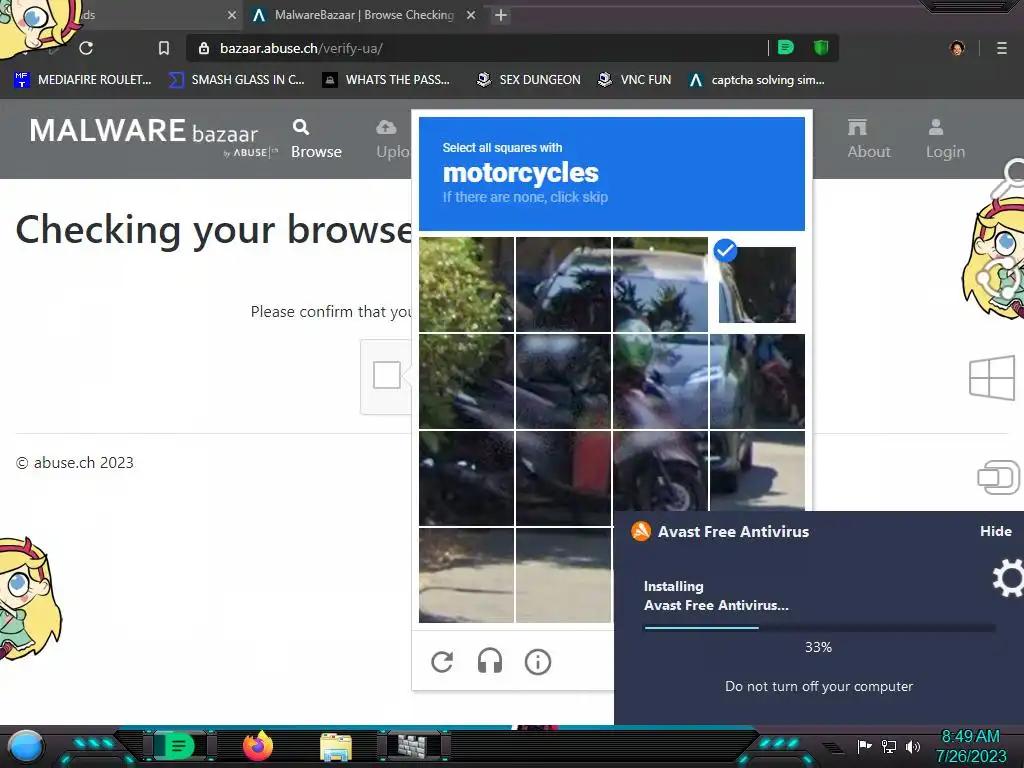Select captcha tile with green helmet rider

pos(660,381)
